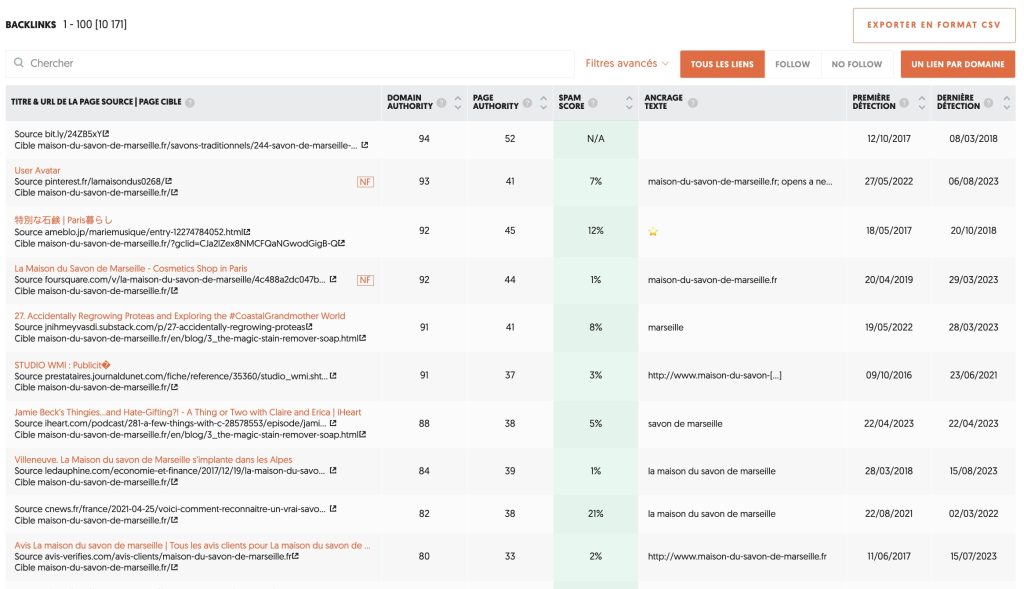1024x589 pixels.
Task: Open external link icon for avis-verifies.com source
Action: 296,556
